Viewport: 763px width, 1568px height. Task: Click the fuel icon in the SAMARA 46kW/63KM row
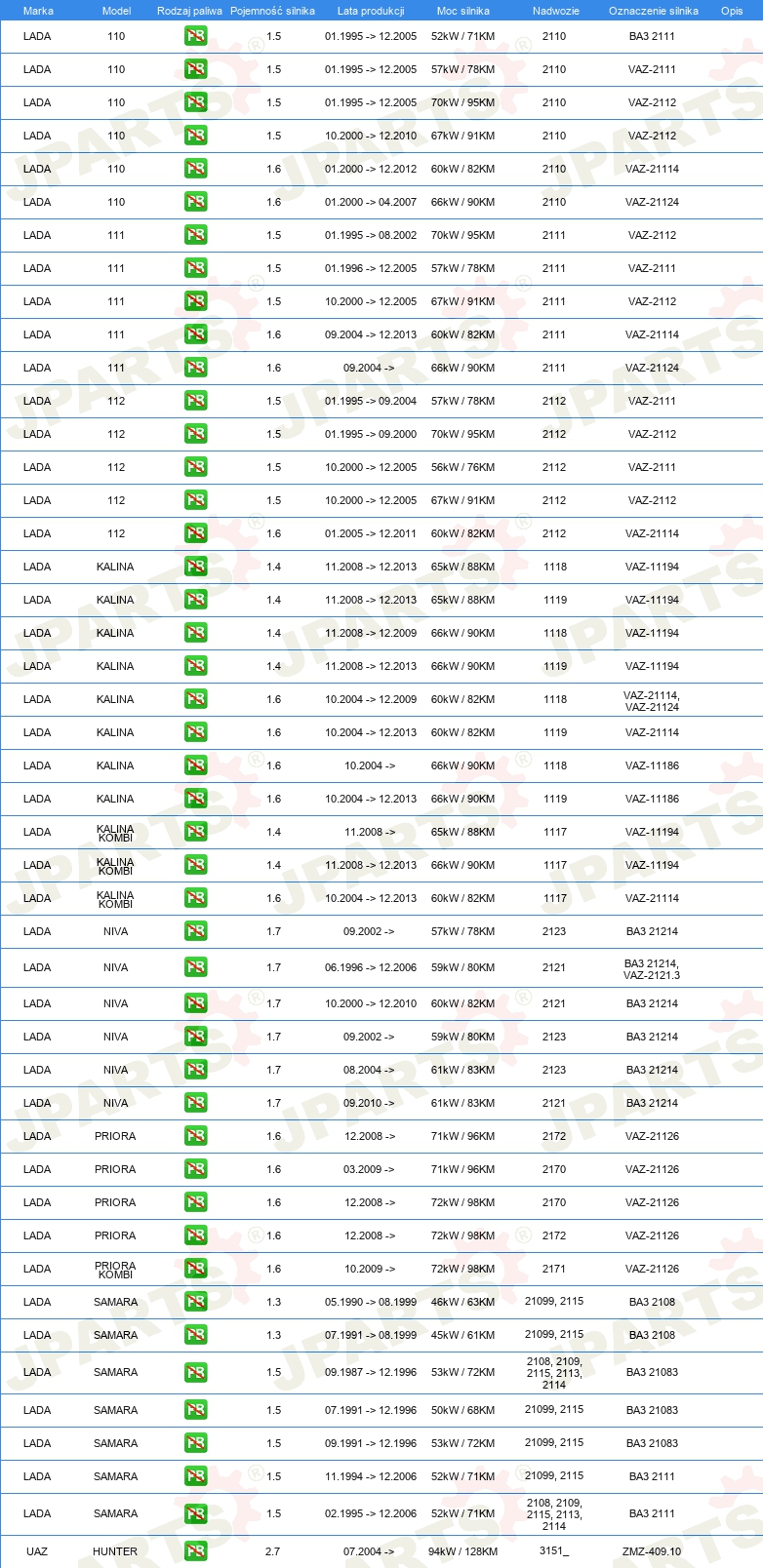[195, 1302]
